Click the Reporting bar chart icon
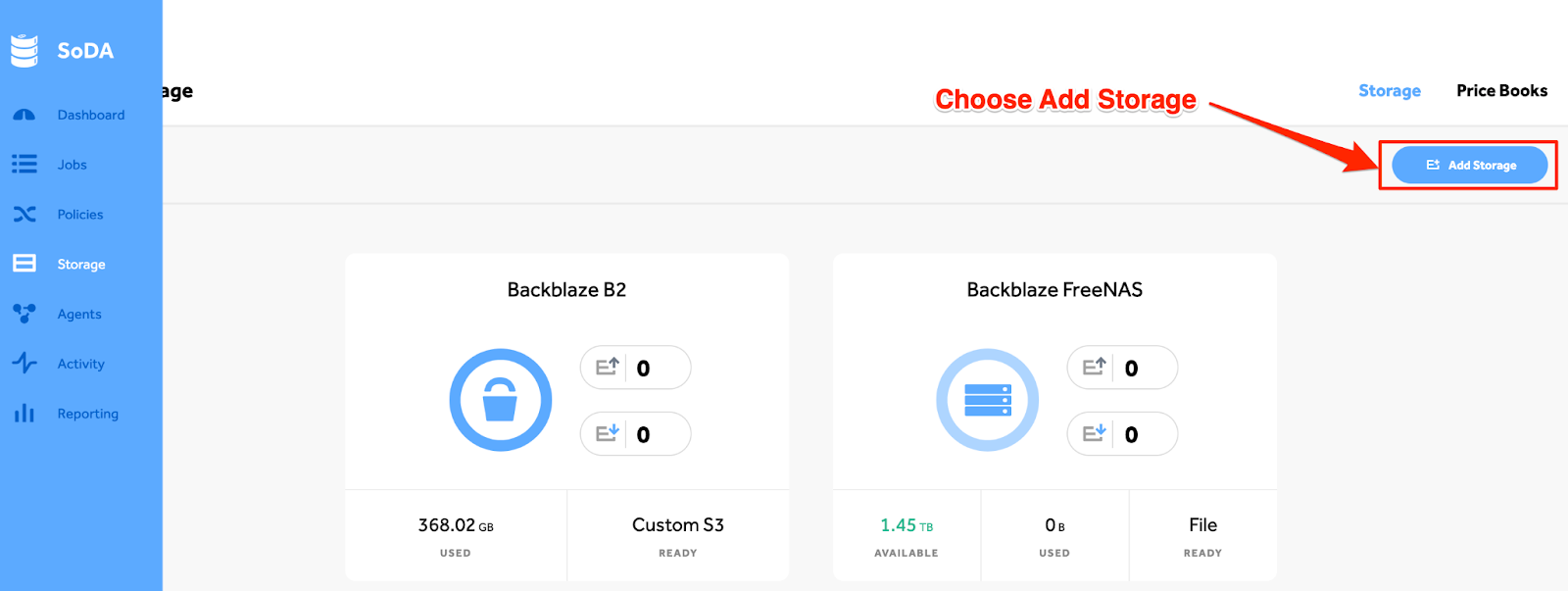The image size is (1568, 591). 24,414
